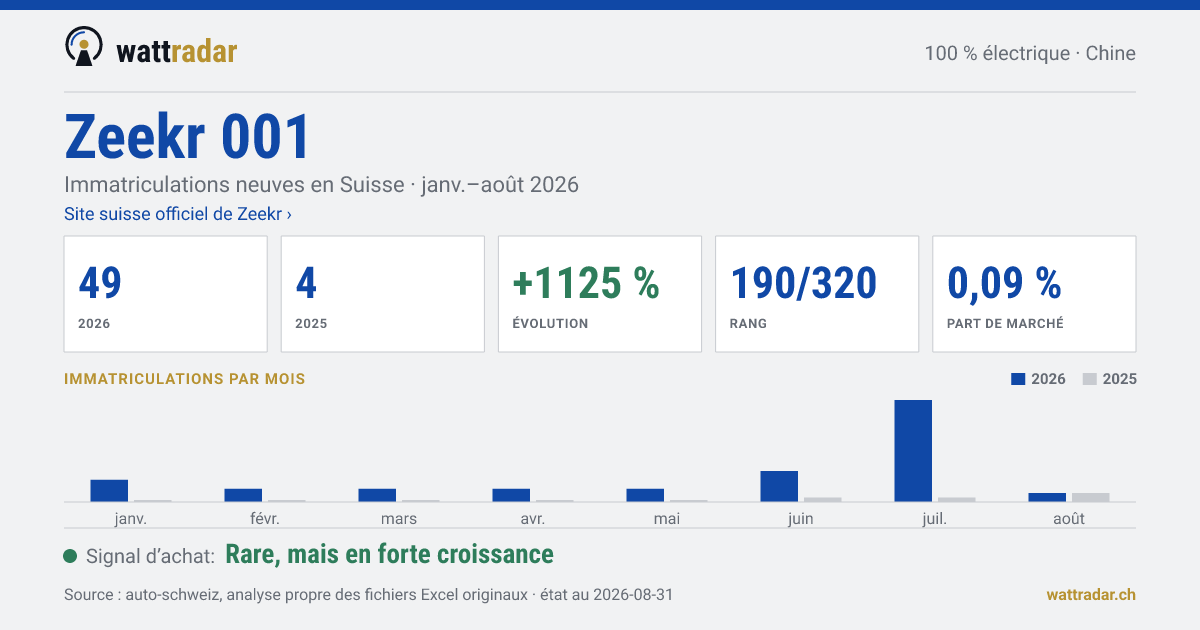Click the 2026 bar for mai
The width and height of the screenshot is (1200, 630).
(645, 495)
